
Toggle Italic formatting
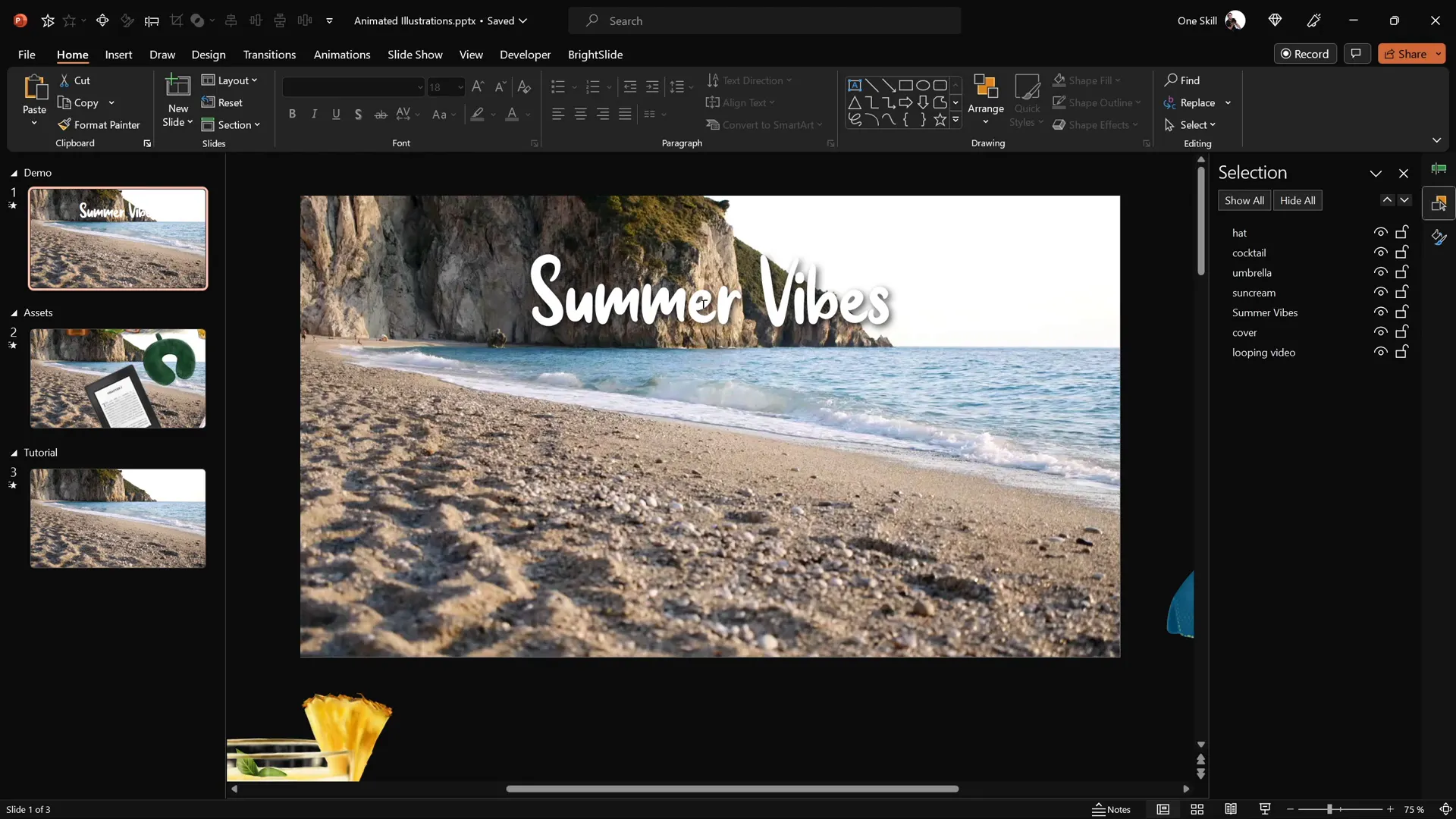(314, 114)
